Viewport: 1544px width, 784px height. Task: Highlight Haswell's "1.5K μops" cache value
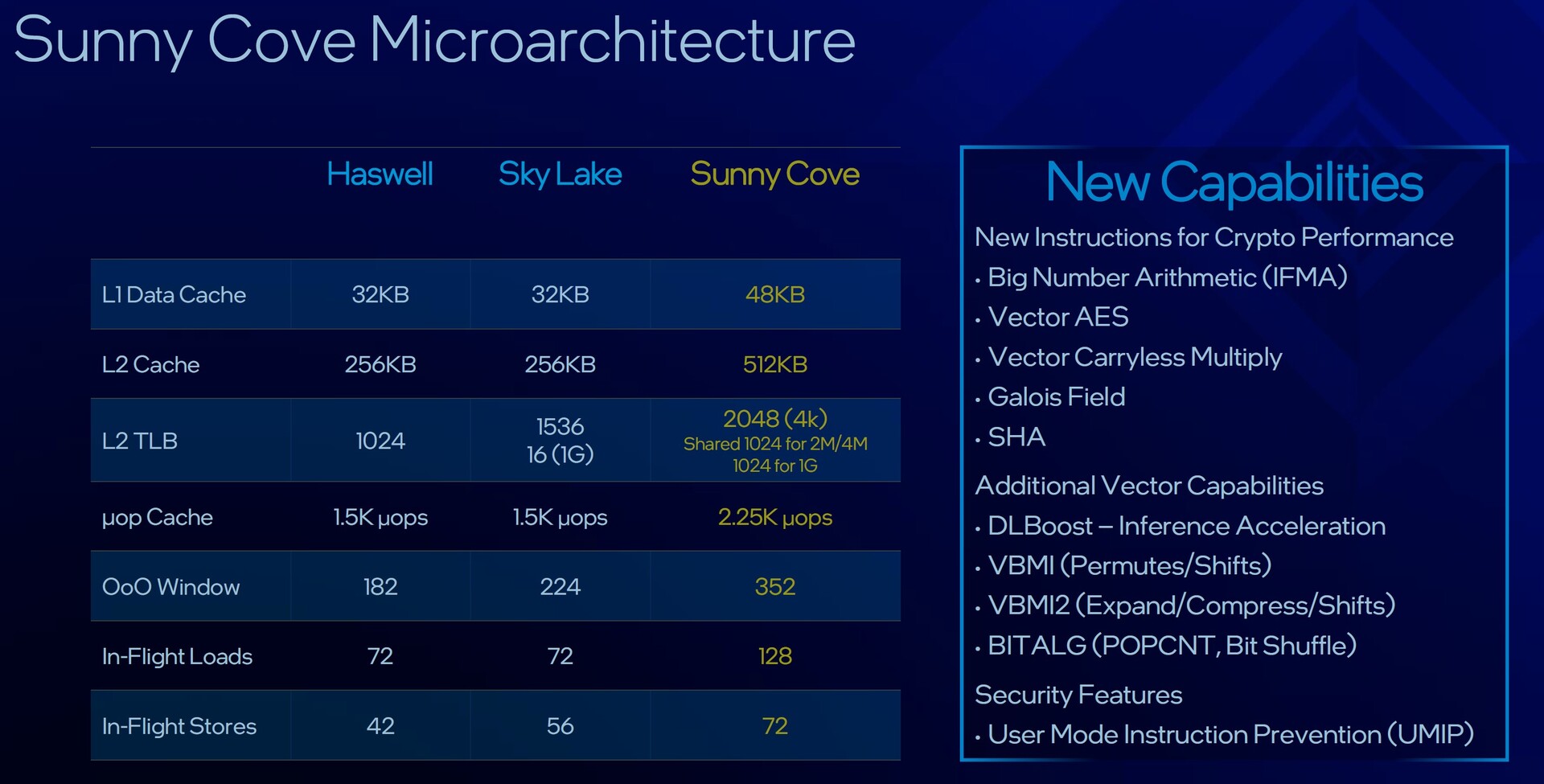tap(380, 517)
